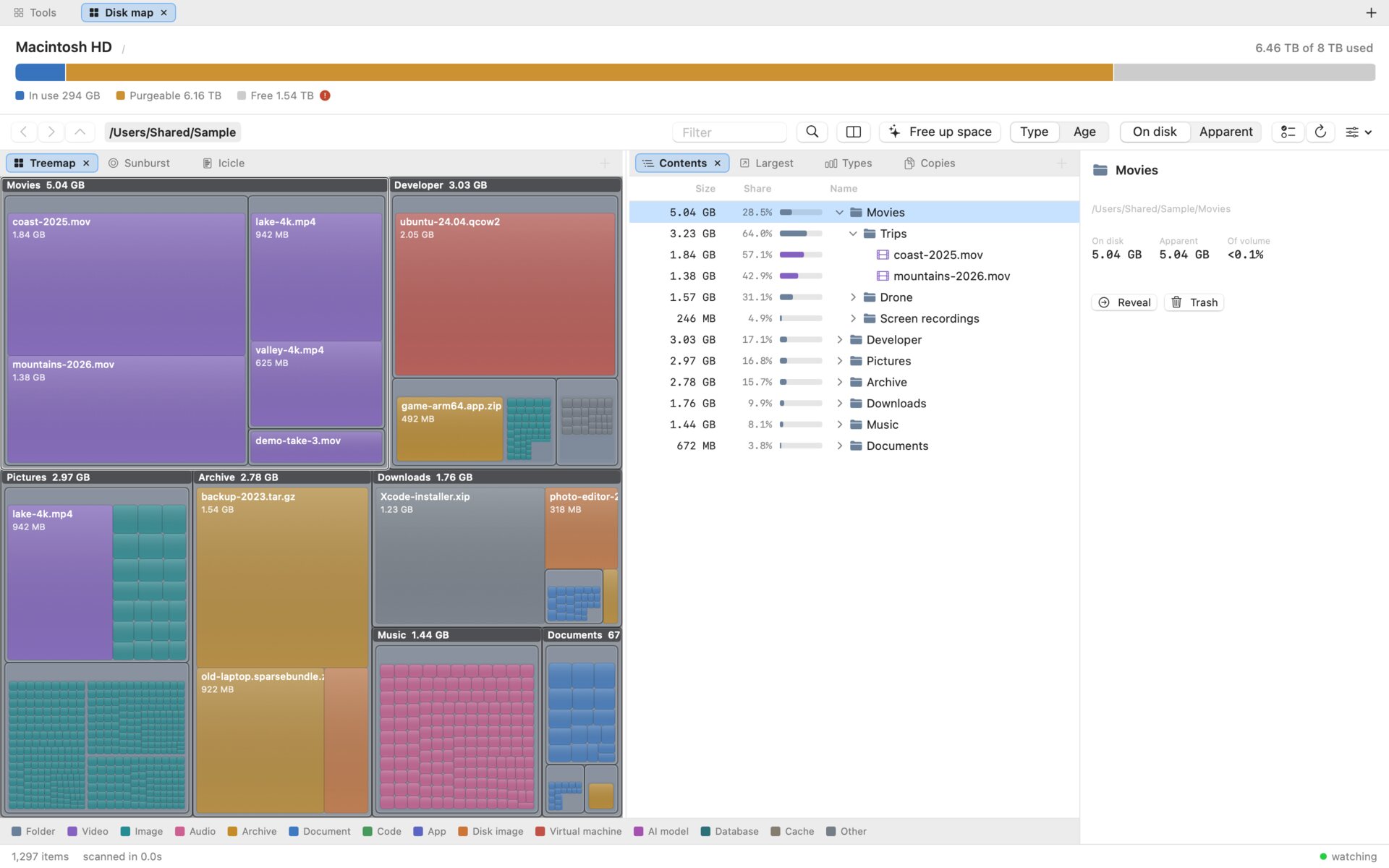Expand the Pictures folder

click(x=839, y=361)
